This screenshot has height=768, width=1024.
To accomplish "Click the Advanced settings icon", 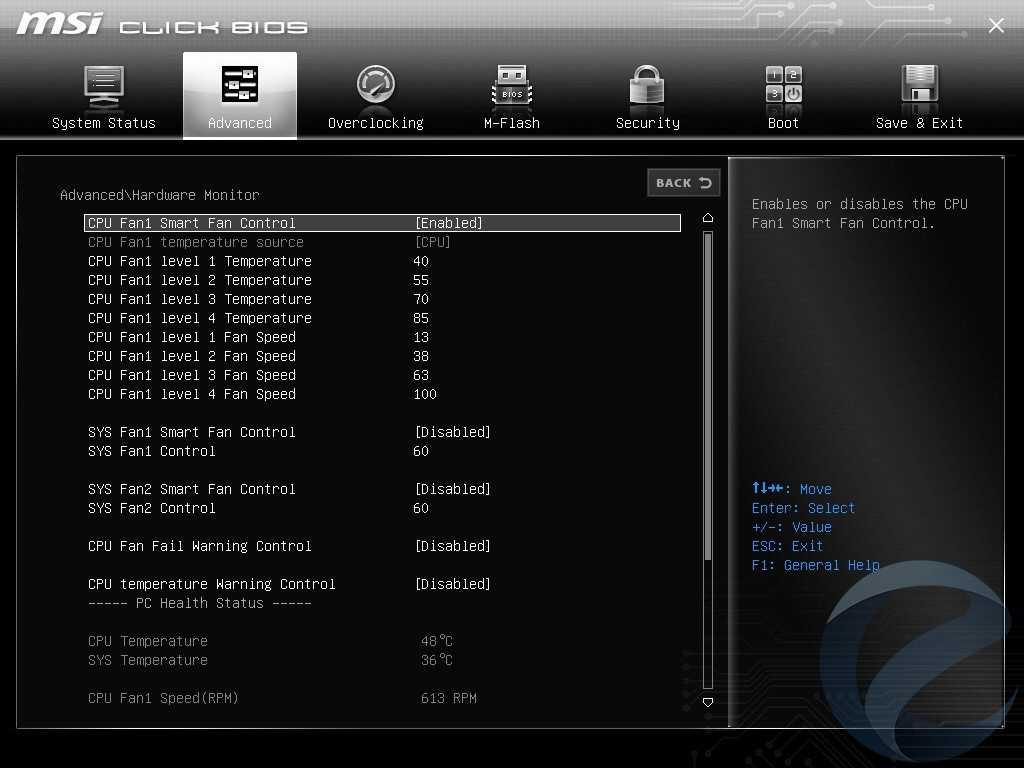I will click(240, 86).
